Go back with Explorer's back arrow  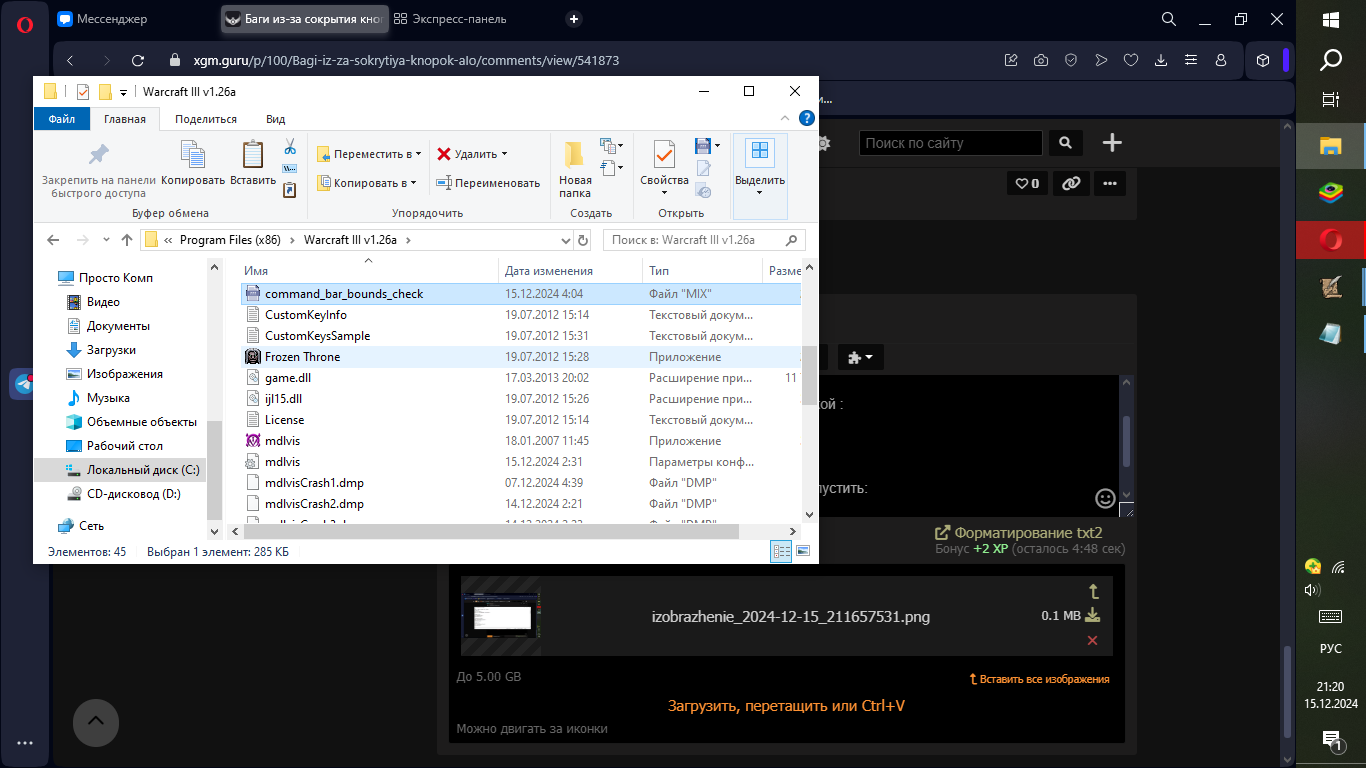pos(54,240)
